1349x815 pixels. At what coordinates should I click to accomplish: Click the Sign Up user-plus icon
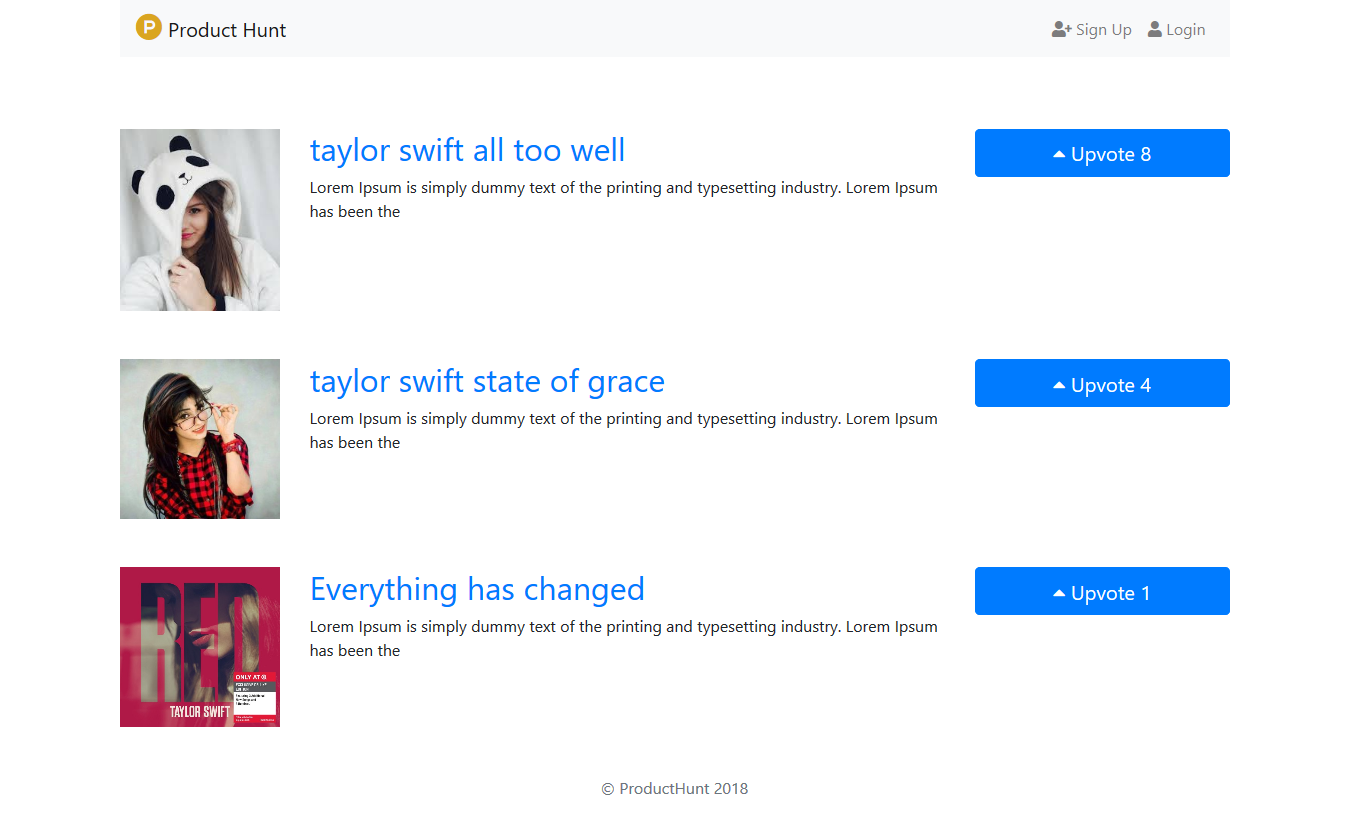(1062, 29)
